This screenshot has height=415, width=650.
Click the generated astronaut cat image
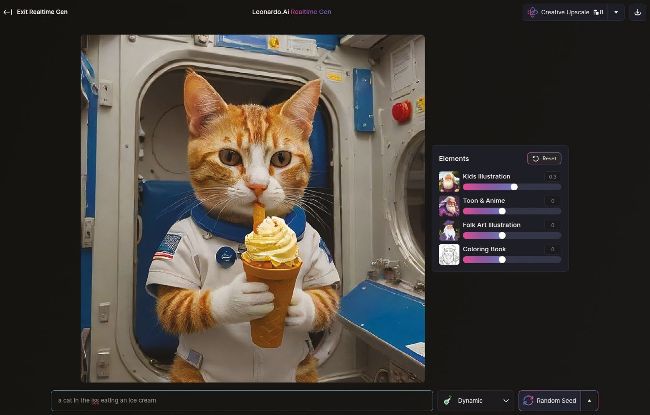point(252,208)
